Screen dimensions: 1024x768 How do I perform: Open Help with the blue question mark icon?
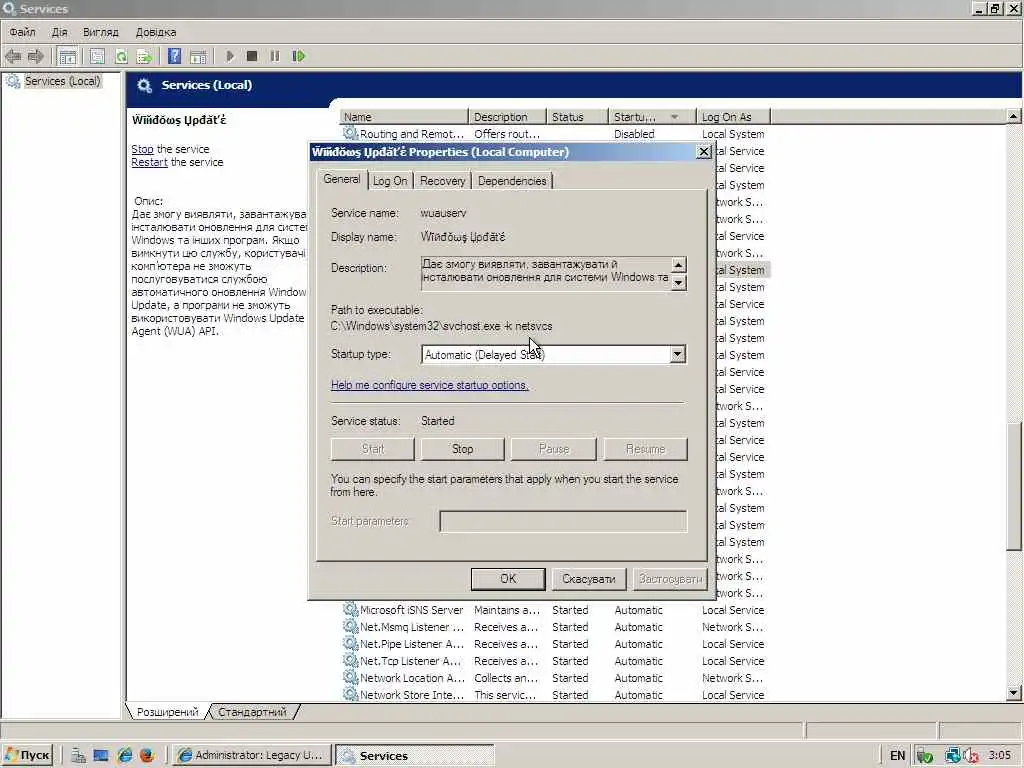click(x=174, y=56)
